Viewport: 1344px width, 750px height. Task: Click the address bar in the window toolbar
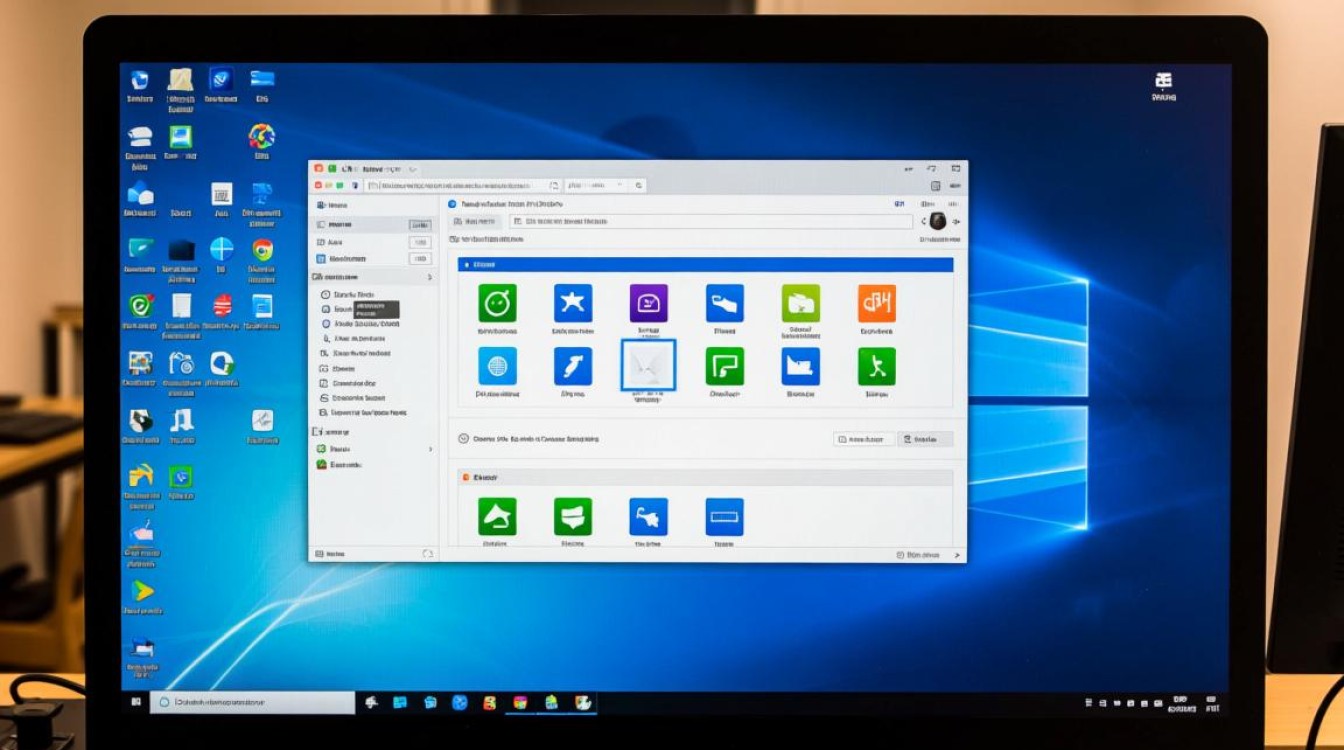coord(462,185)
